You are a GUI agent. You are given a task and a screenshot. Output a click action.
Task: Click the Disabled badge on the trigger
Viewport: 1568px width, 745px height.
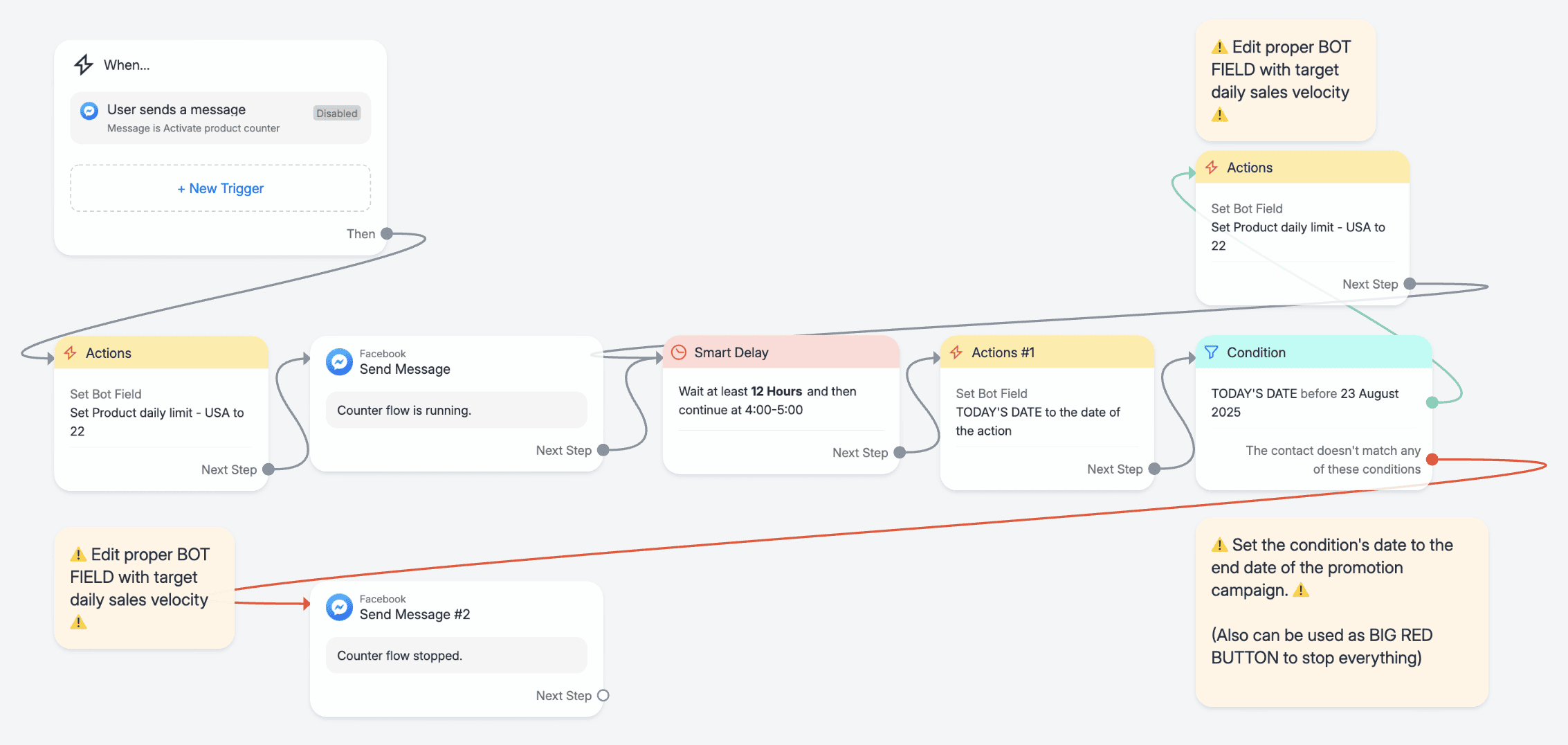(x=337, y=114)
